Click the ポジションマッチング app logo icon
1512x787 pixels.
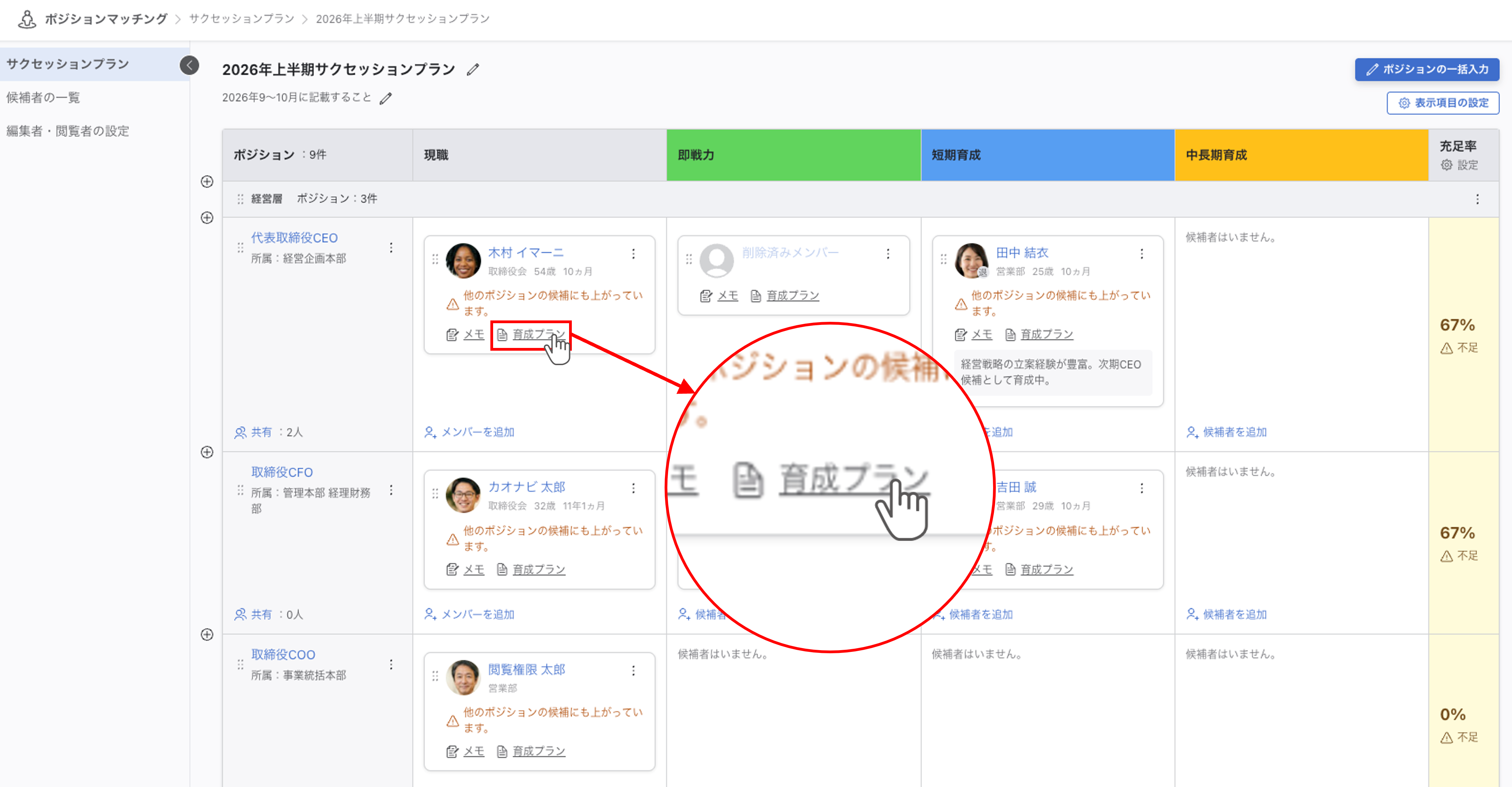tap(26, 19)
